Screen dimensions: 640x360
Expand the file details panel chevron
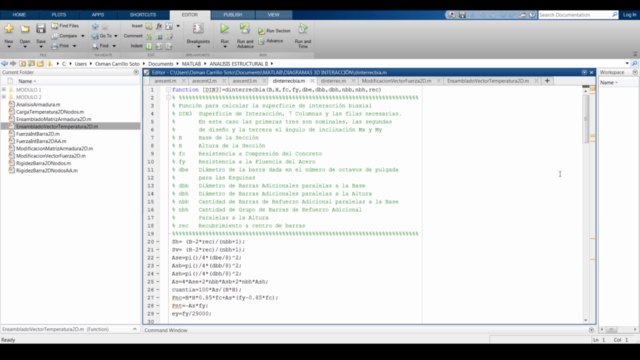135,329
